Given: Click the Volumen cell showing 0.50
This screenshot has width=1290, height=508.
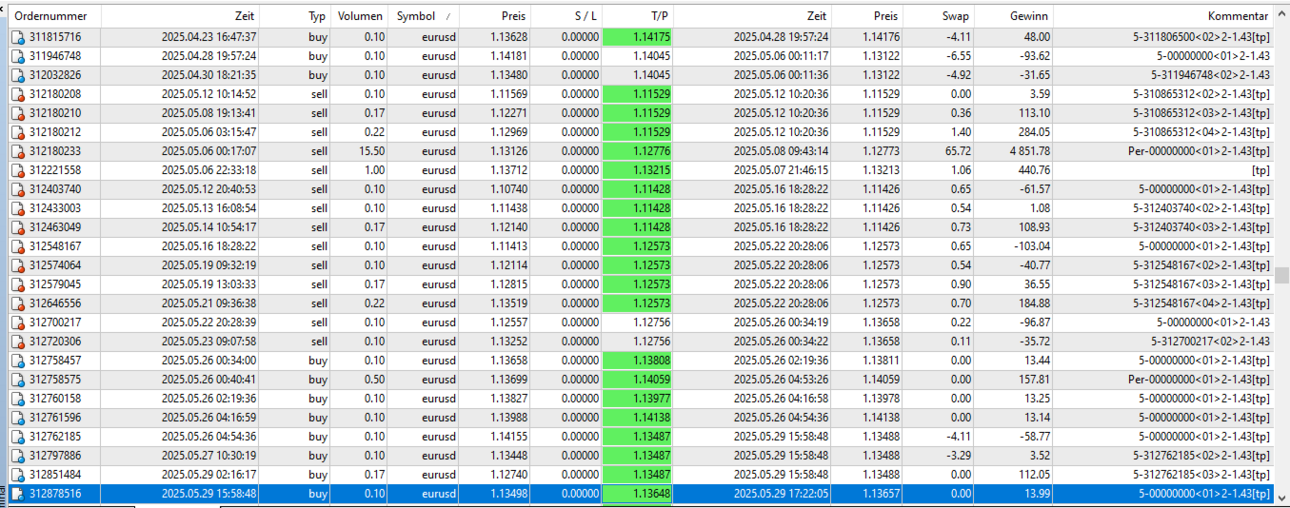Looking at the screenshot, I should [374, 380].
